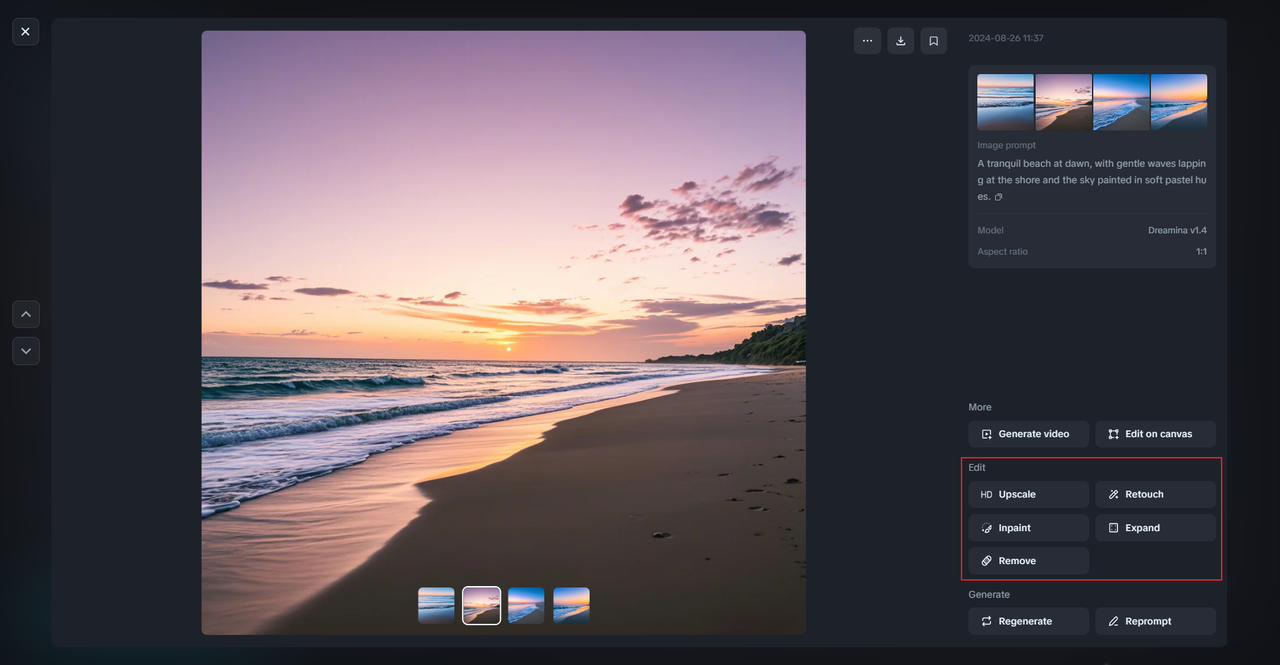The height and width of the screenshot is (665, 1280).
Task: Go to next image with down chevron
Action: point(26,351)
